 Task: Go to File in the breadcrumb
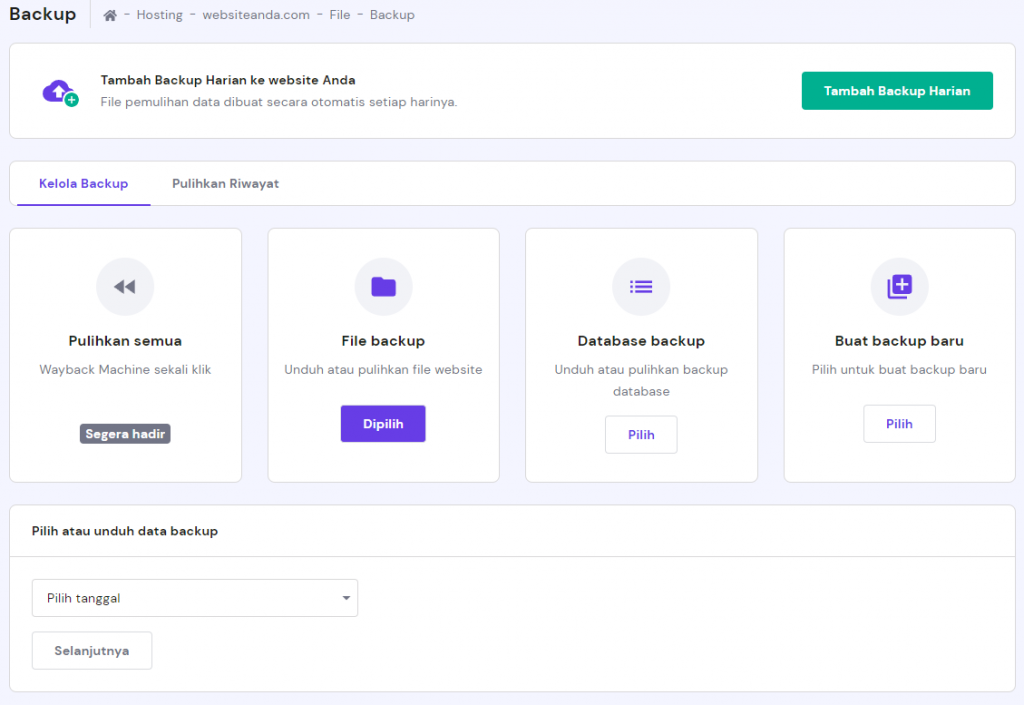click(x=340, y=16)
